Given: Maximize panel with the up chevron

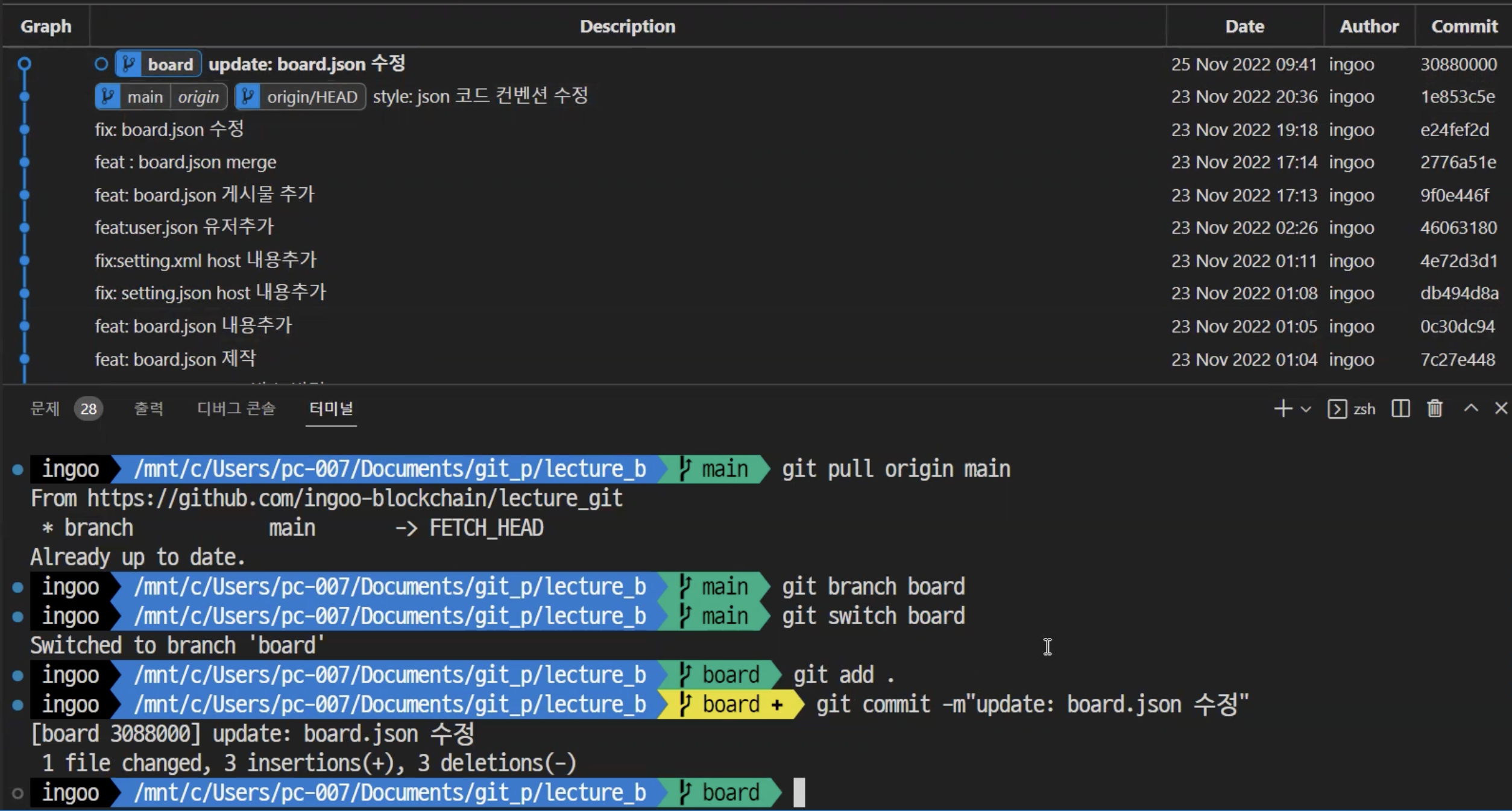Looking at the screenshot, I should [1470, 409].
